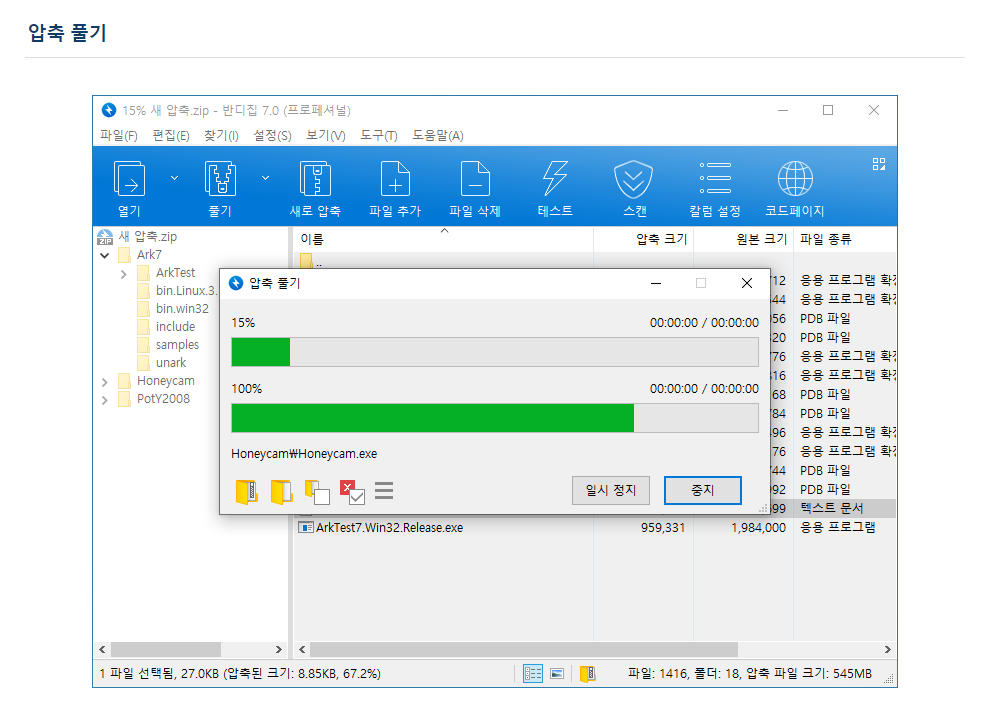Click the 풀기 (Extract) toolbar icon

tap(221, 179)
